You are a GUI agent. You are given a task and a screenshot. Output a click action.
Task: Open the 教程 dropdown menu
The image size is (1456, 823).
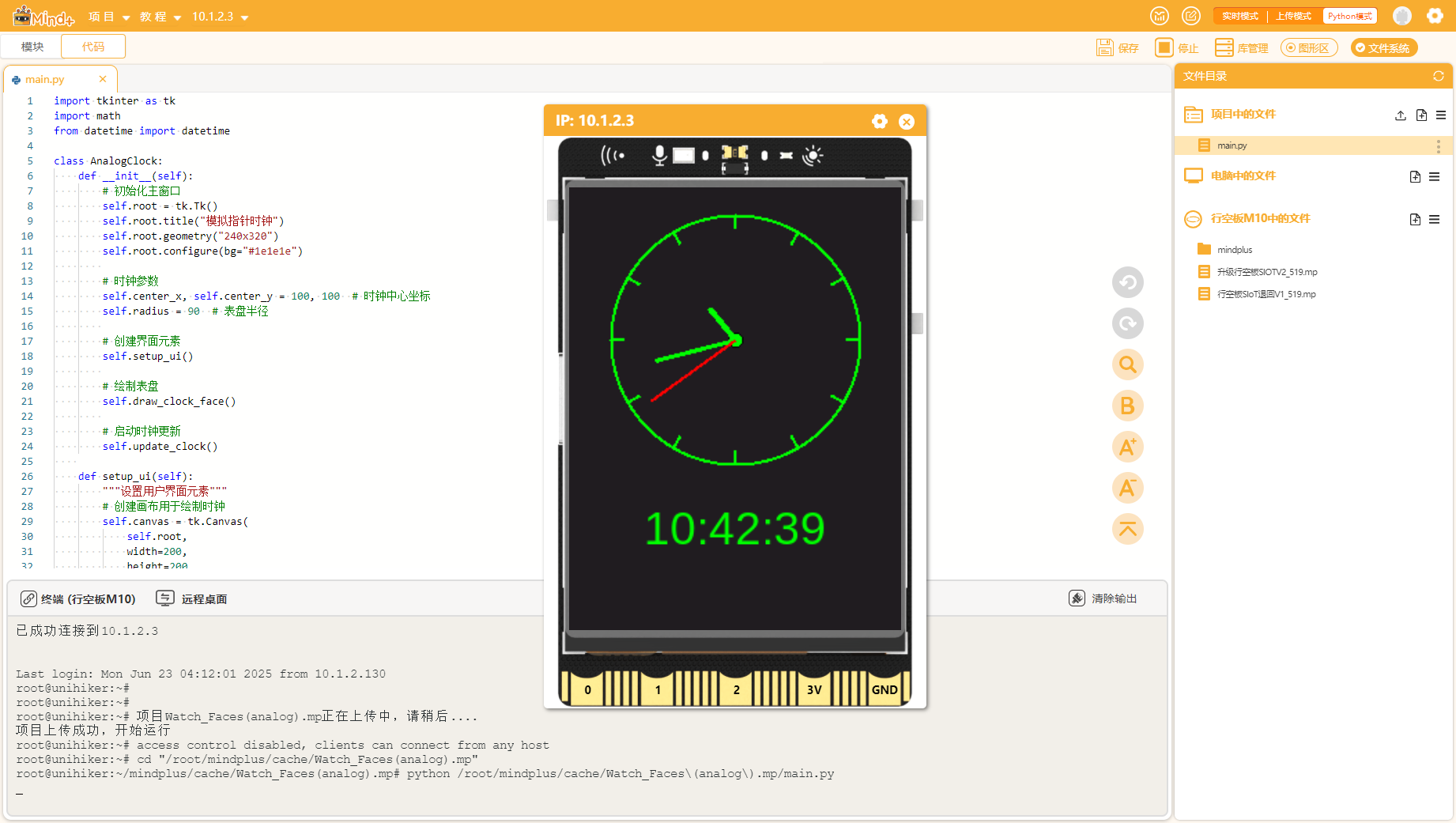tap(160, 17)
